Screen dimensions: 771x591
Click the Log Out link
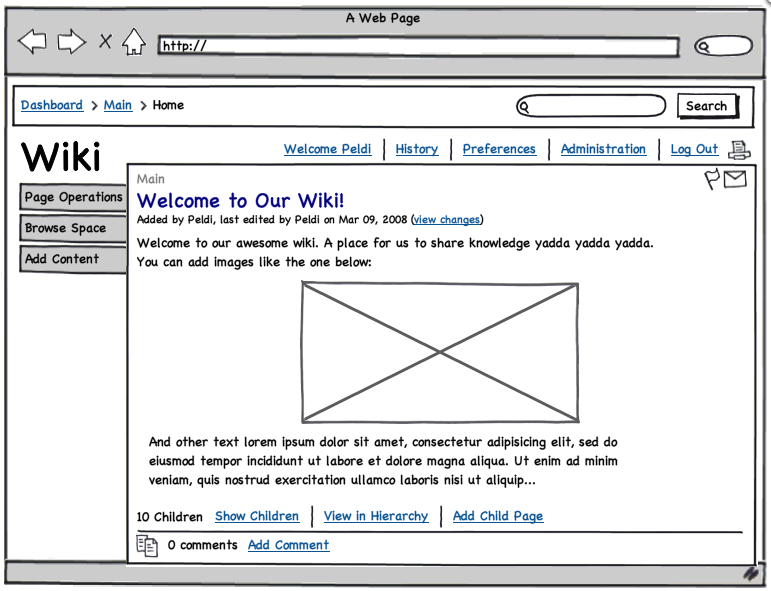tap(694, 149)
